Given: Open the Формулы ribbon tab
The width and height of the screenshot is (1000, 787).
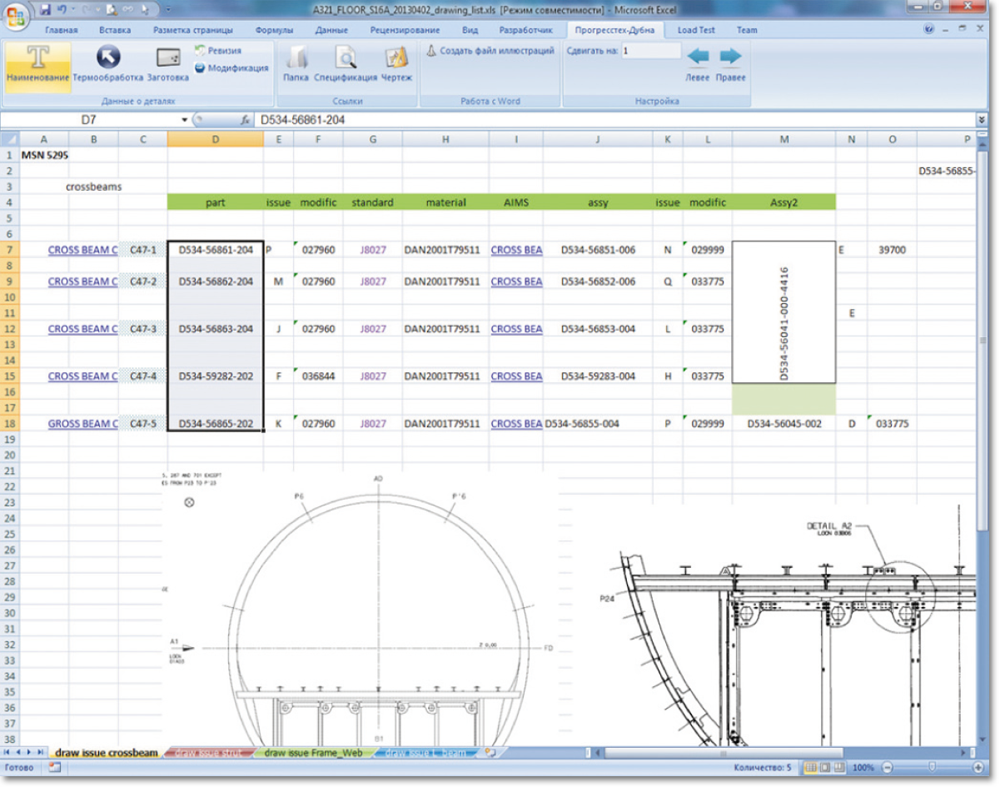Looking at the screenshot, I should point(274,30).
